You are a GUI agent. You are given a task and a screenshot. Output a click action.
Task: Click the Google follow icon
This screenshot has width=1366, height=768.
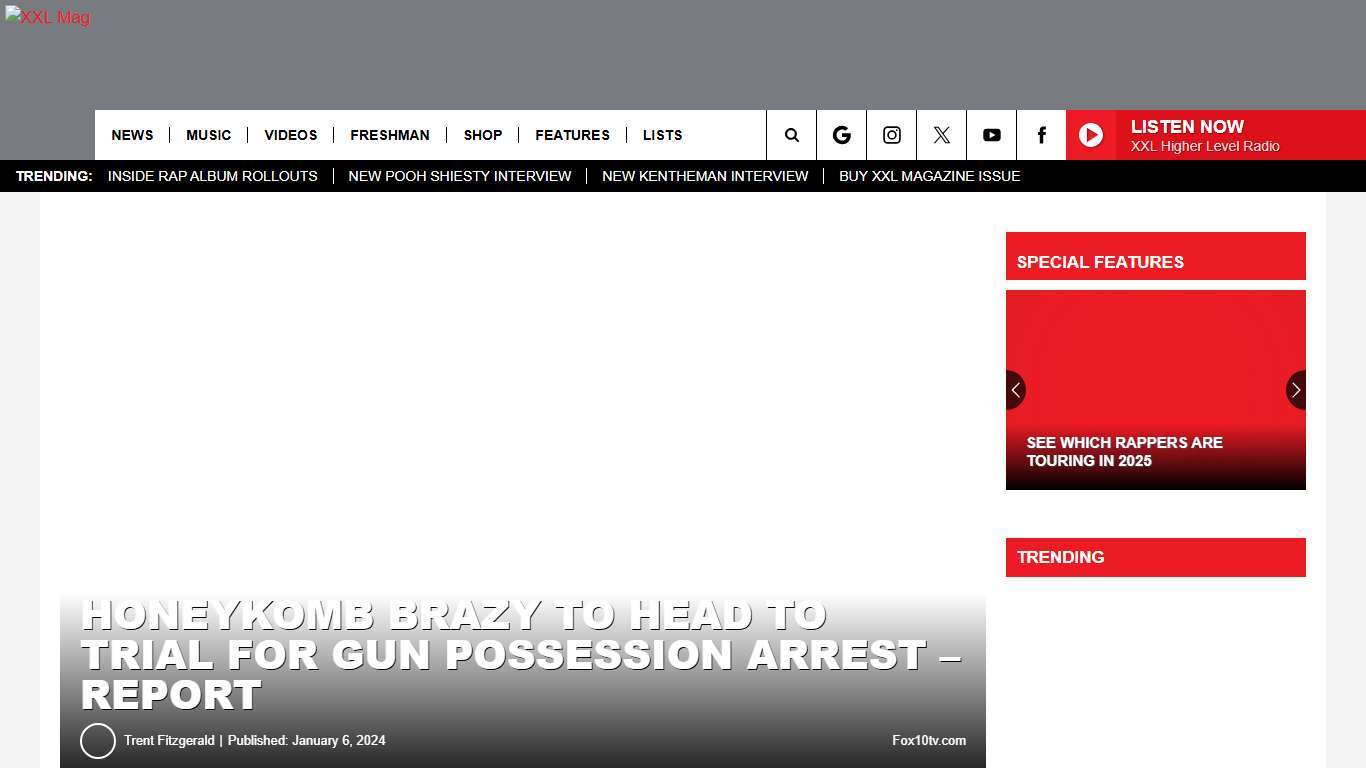point(841,135)
